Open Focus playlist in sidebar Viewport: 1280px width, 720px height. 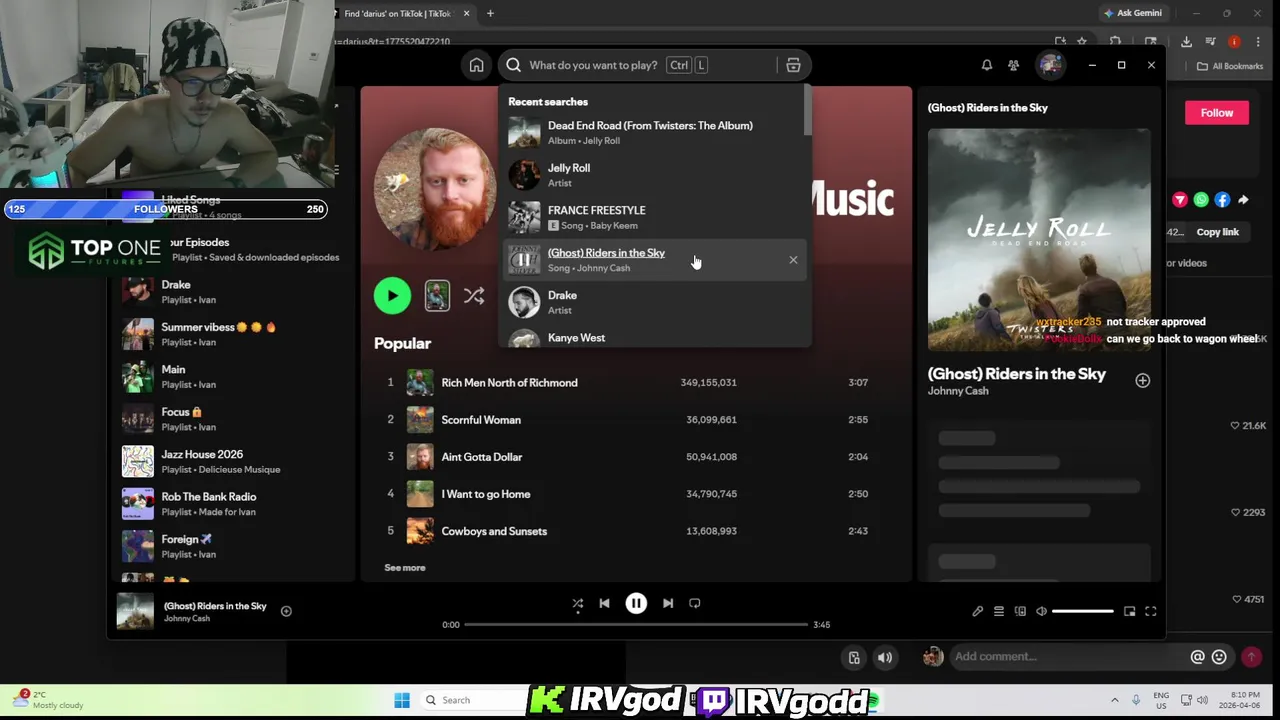(x=233, y=419)
